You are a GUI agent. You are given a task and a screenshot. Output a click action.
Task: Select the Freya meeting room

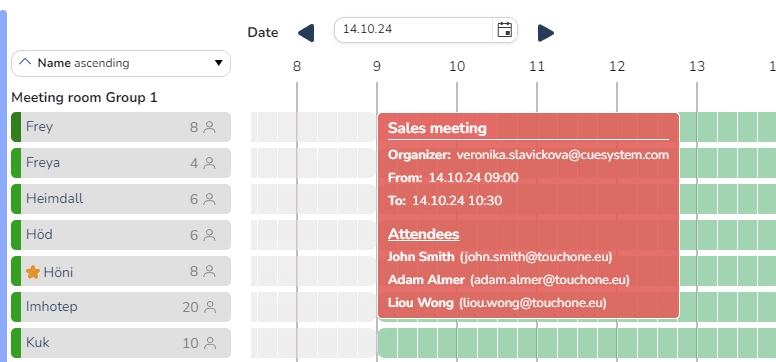coord(121,163)
